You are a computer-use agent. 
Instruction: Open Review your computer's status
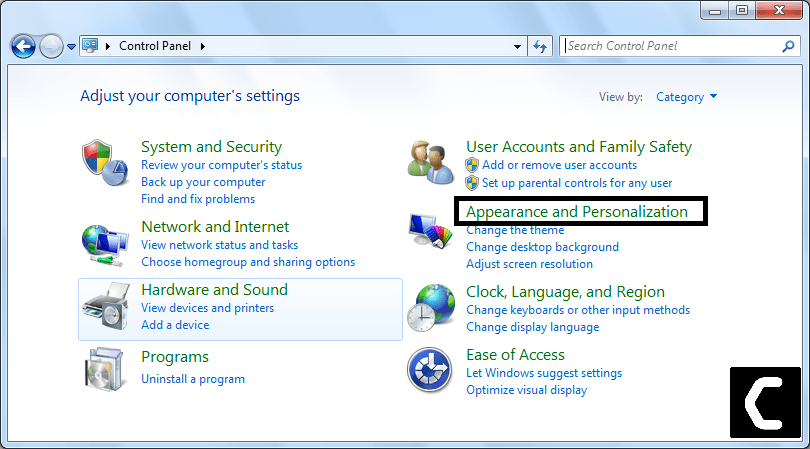[221, 165]
